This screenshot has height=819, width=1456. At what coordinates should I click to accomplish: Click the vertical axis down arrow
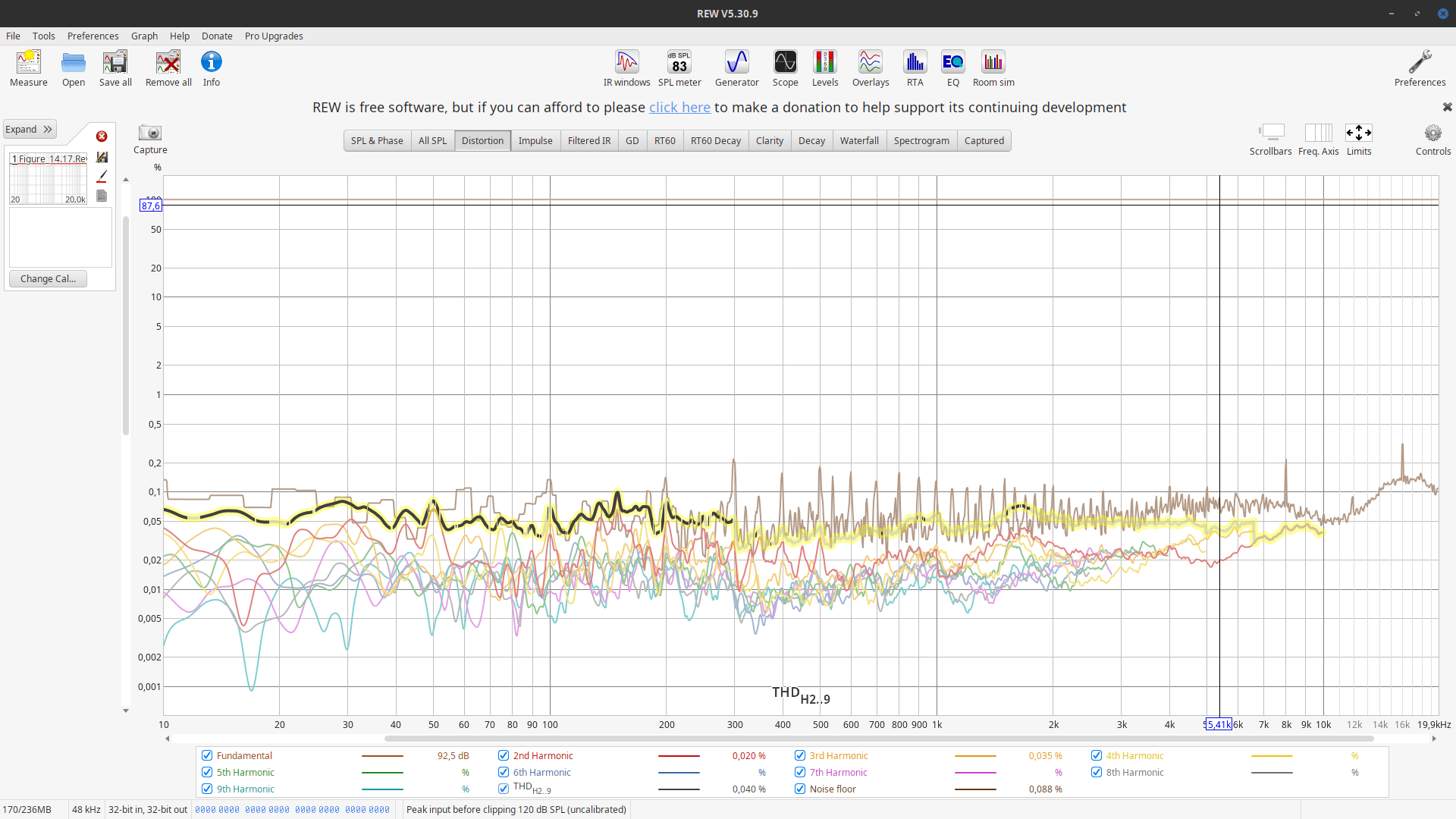tap(126, 711)
